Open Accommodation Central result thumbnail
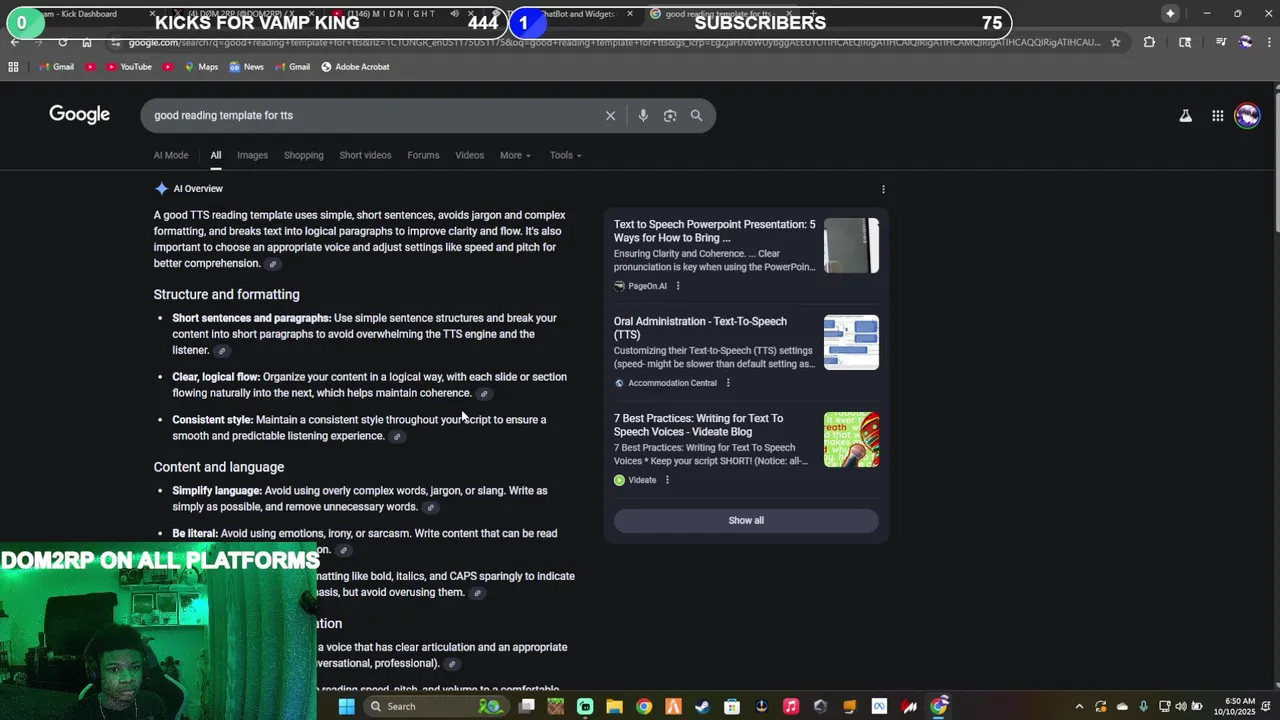 851,343
